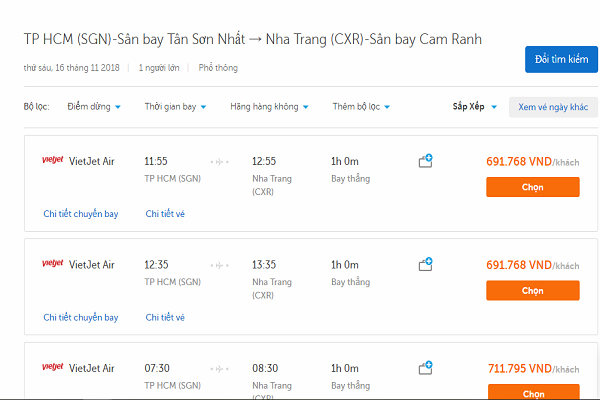Click the 691.768 VND price of 12:35 flight

coord(519,265)
